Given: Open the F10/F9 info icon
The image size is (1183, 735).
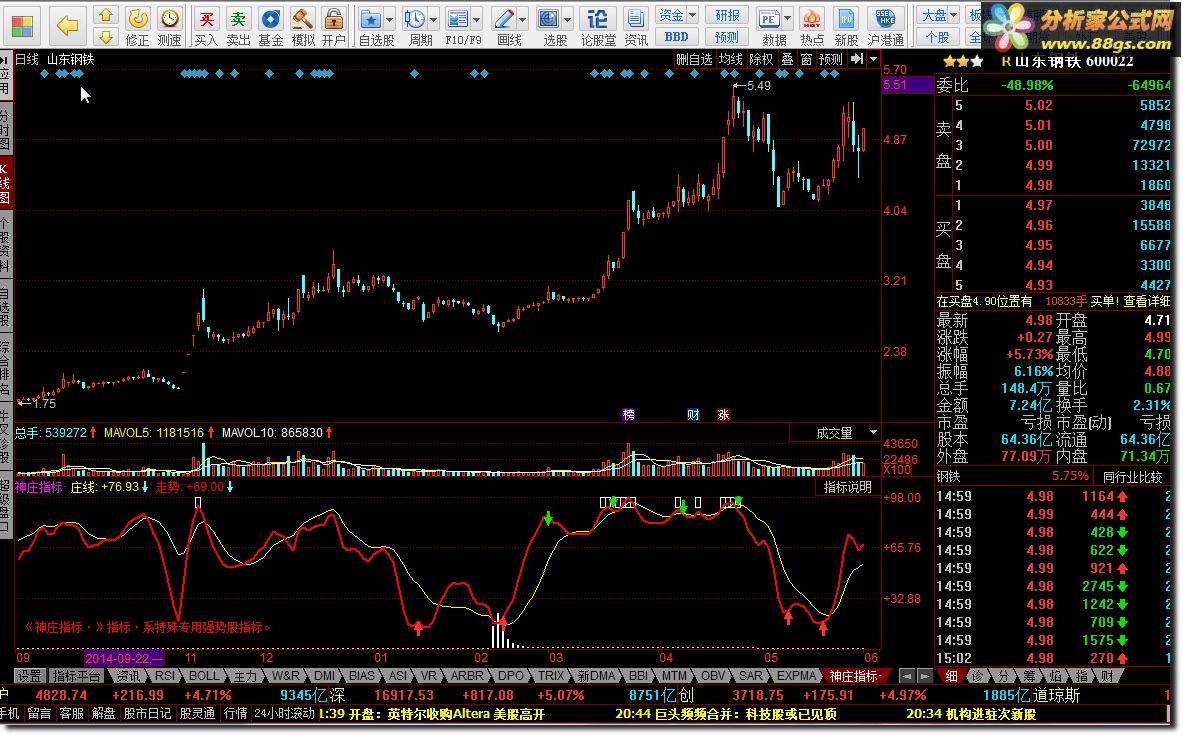Looking at the screenshot, I should click(457, 18).
